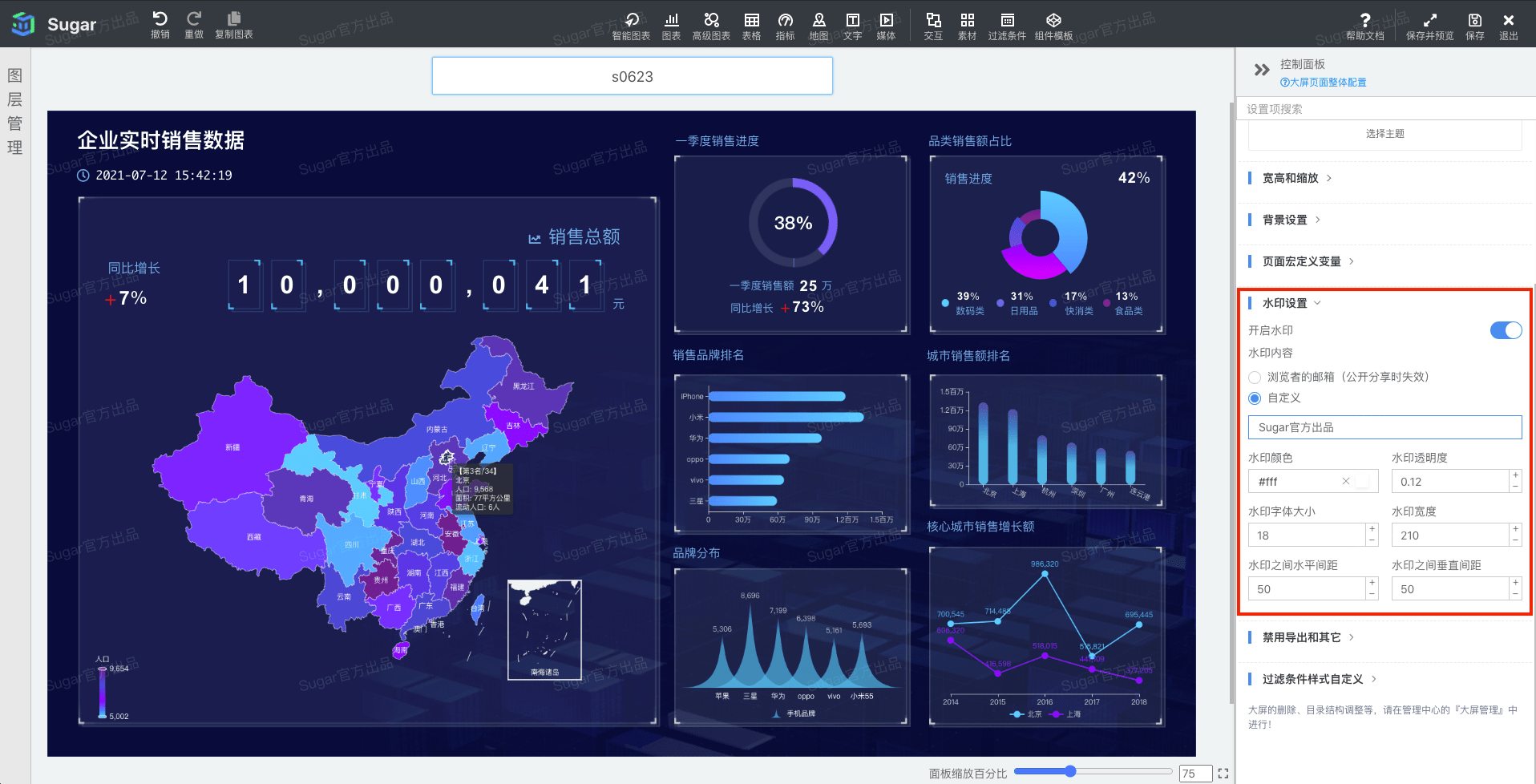This screenshot has height=784, width=1536.
Task: Click the 面板缩放百分比 slider handle
Action: [x=1070, y=771]
